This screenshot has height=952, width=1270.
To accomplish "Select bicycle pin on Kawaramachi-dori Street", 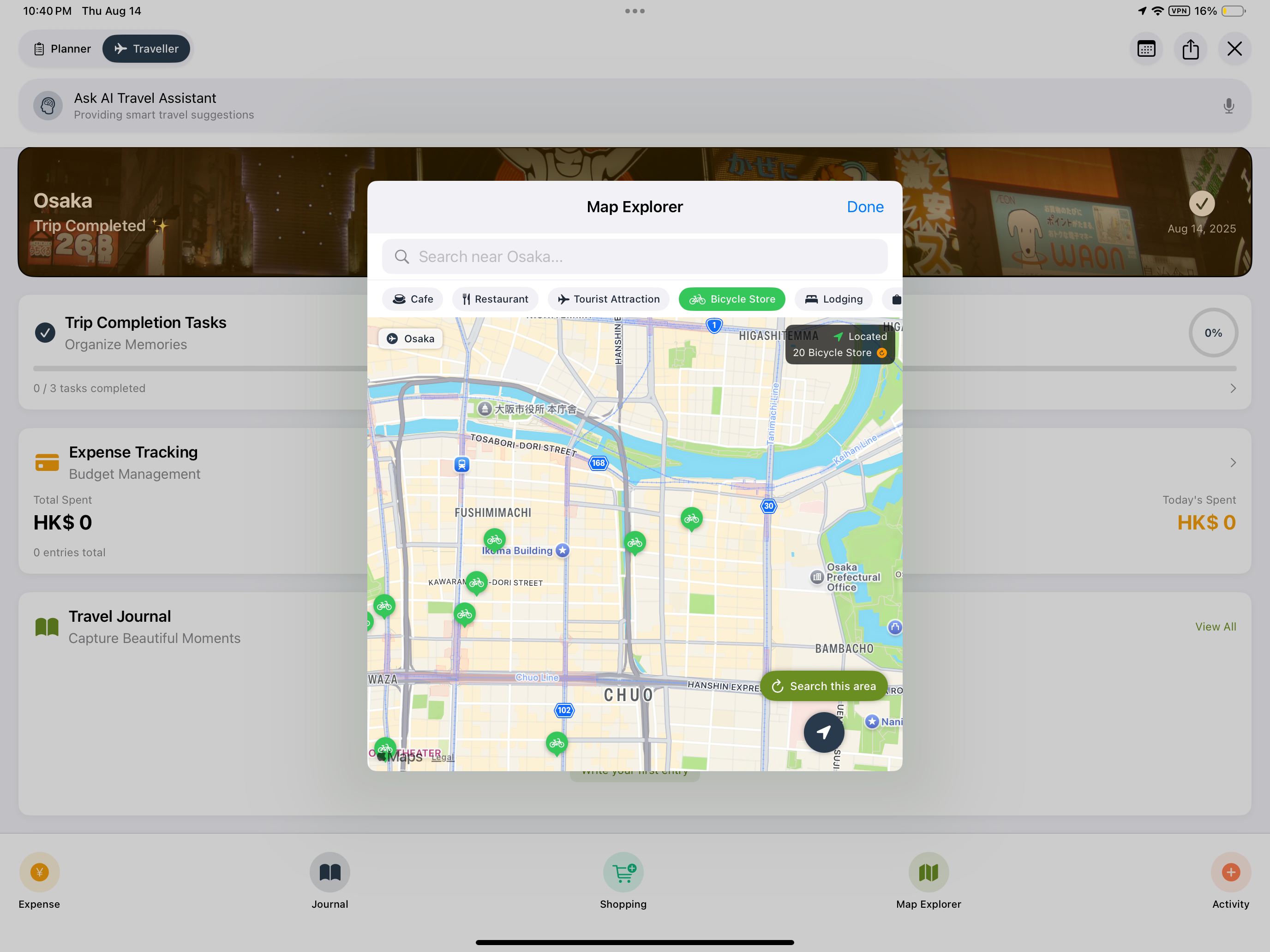I will (477, 583).
